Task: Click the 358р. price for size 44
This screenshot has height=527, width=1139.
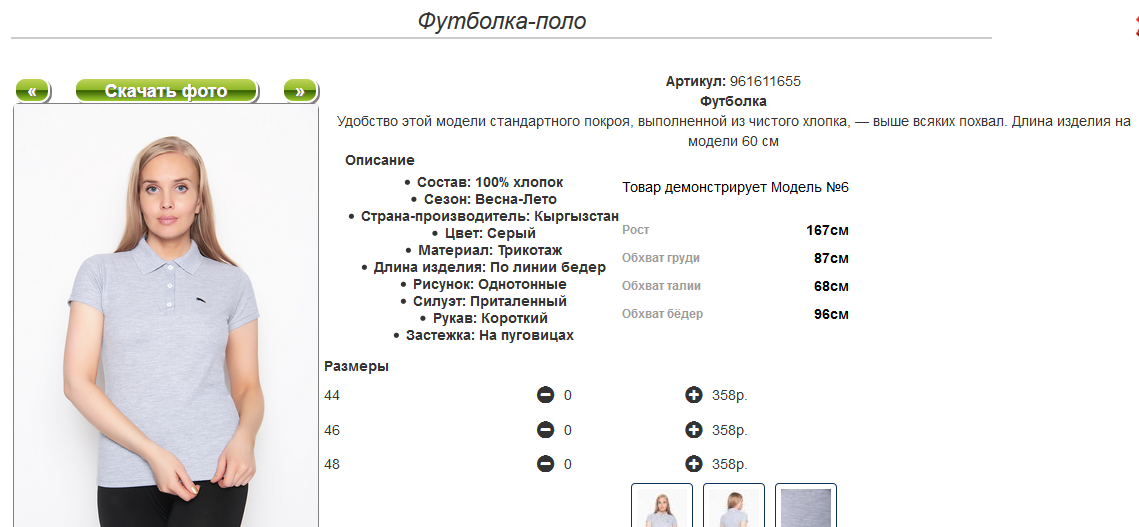Action: coord(729,395)
